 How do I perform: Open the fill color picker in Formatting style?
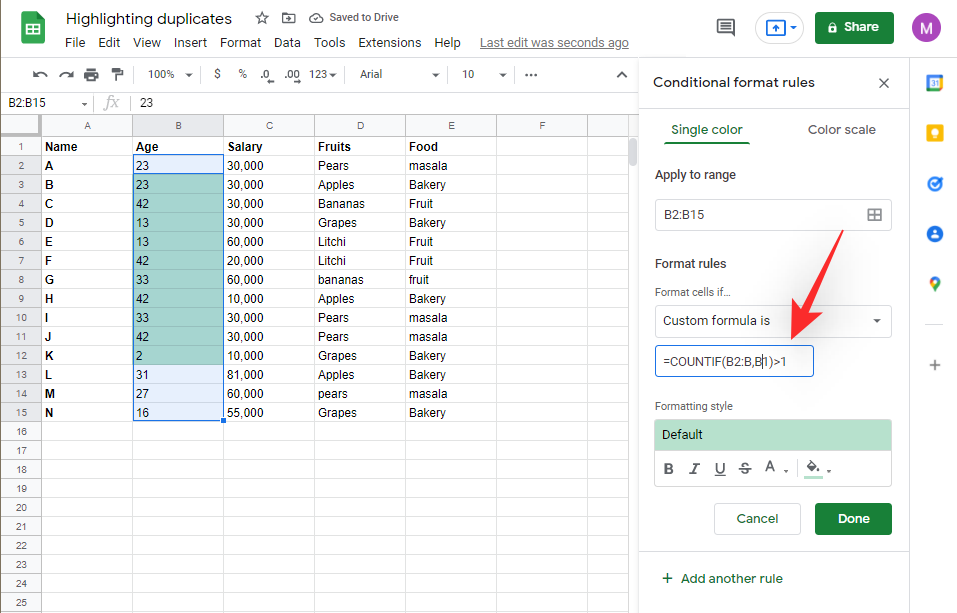(813, 468)
